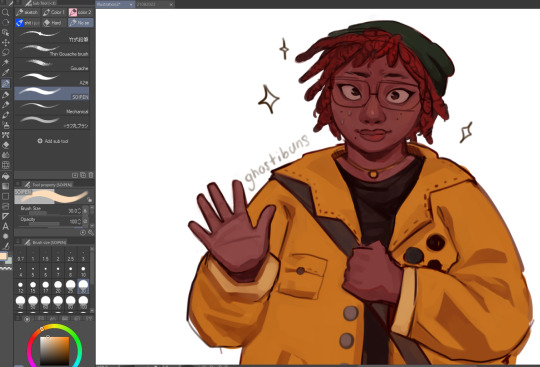Pick brush size 17 preset
The width and height of the screenshot is (540, 367).
click(45, 287)
